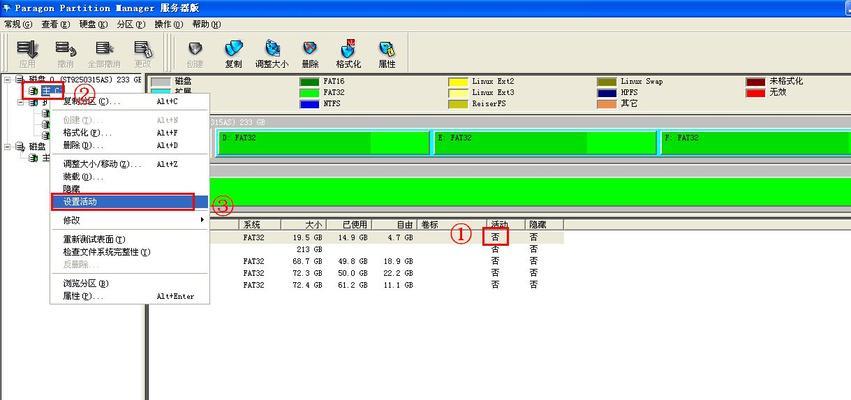851x400 pixels.
Task: Click the 14.9 GB used cell
Action: click(x=355, y=238)
